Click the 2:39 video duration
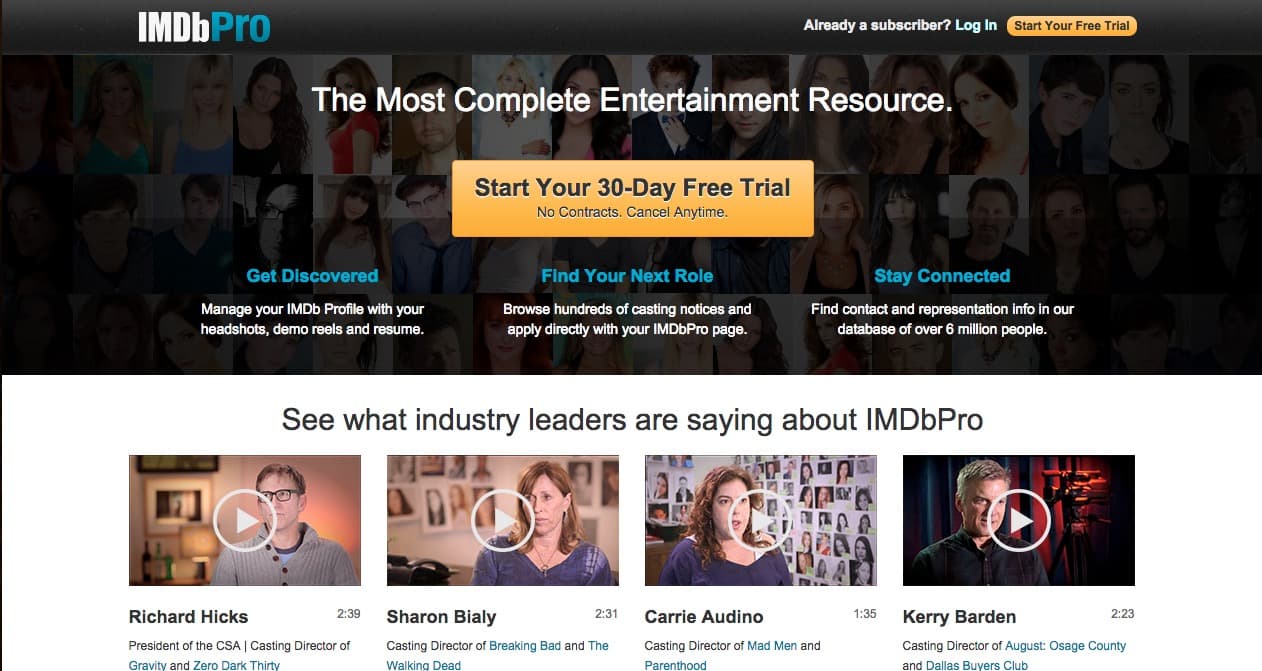Viewport: 1262px width, 671px height. click(349, 614)
